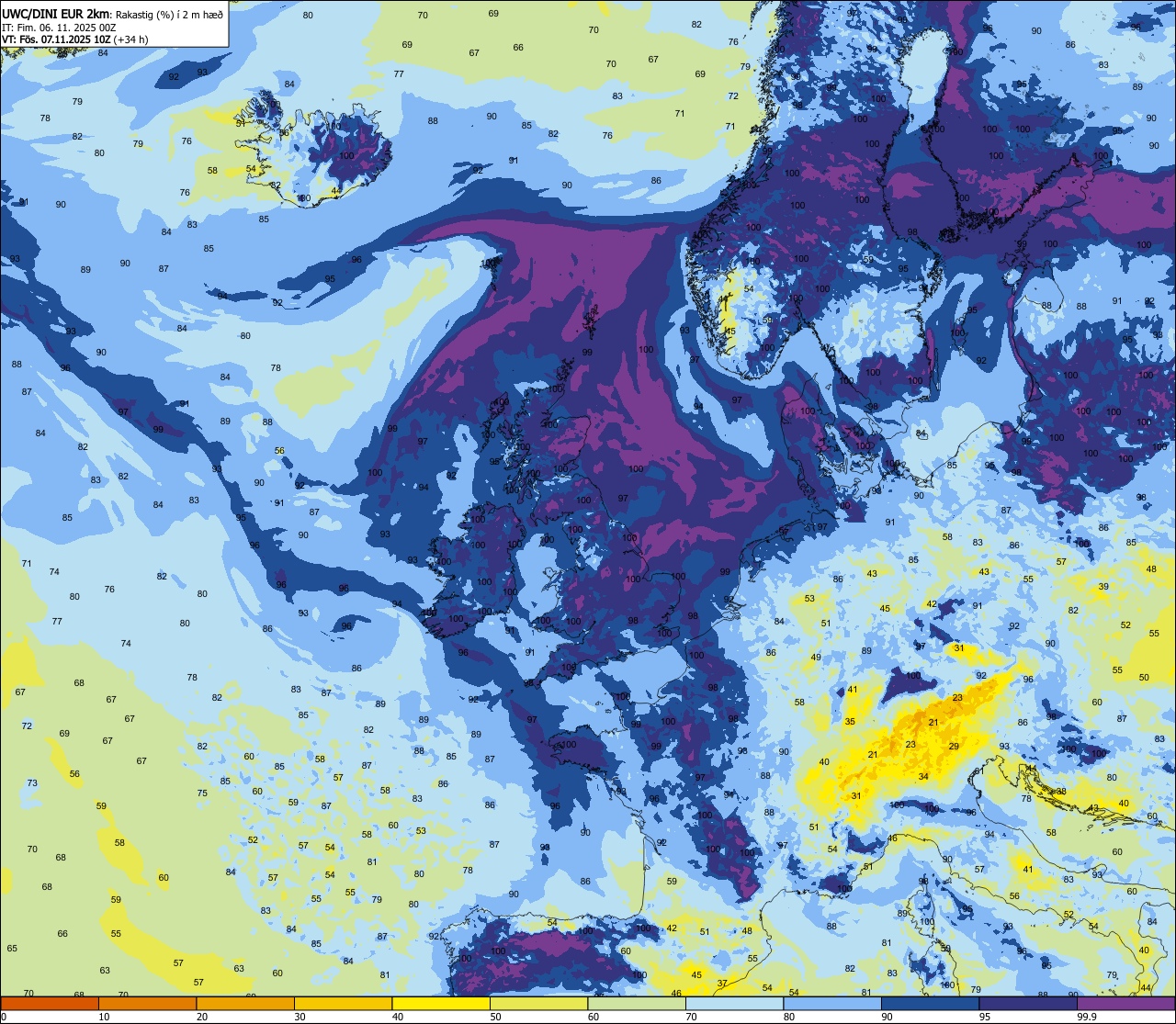Click the legend scale tick label 10
Screen dimensions: 1176x1024
(x=105, y=1017)
